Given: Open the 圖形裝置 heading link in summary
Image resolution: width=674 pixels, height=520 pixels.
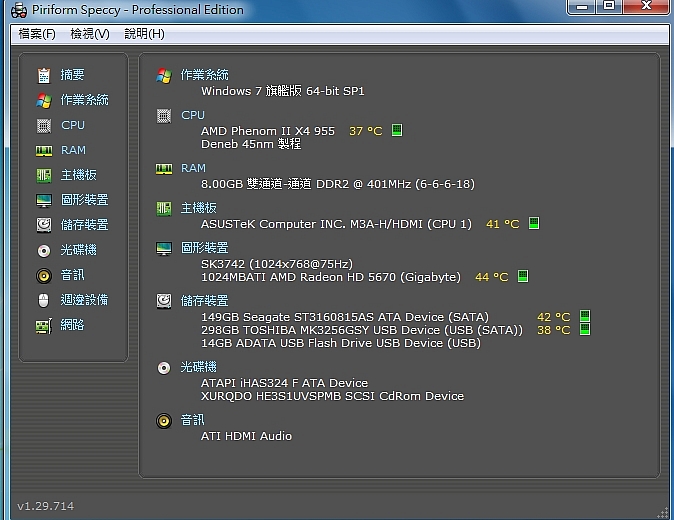Looking at the screenshot, I should (x=205, y=248).
